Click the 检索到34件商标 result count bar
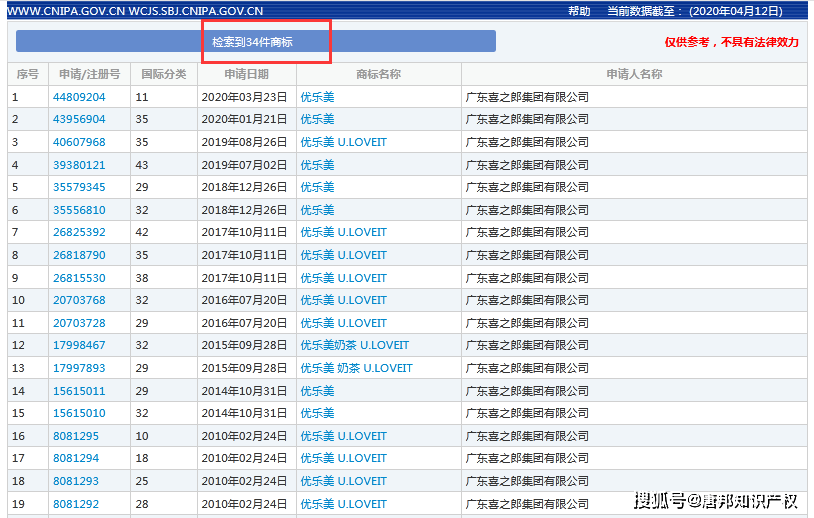Screen dimensions: 814x518 click(x=256, y=42)
